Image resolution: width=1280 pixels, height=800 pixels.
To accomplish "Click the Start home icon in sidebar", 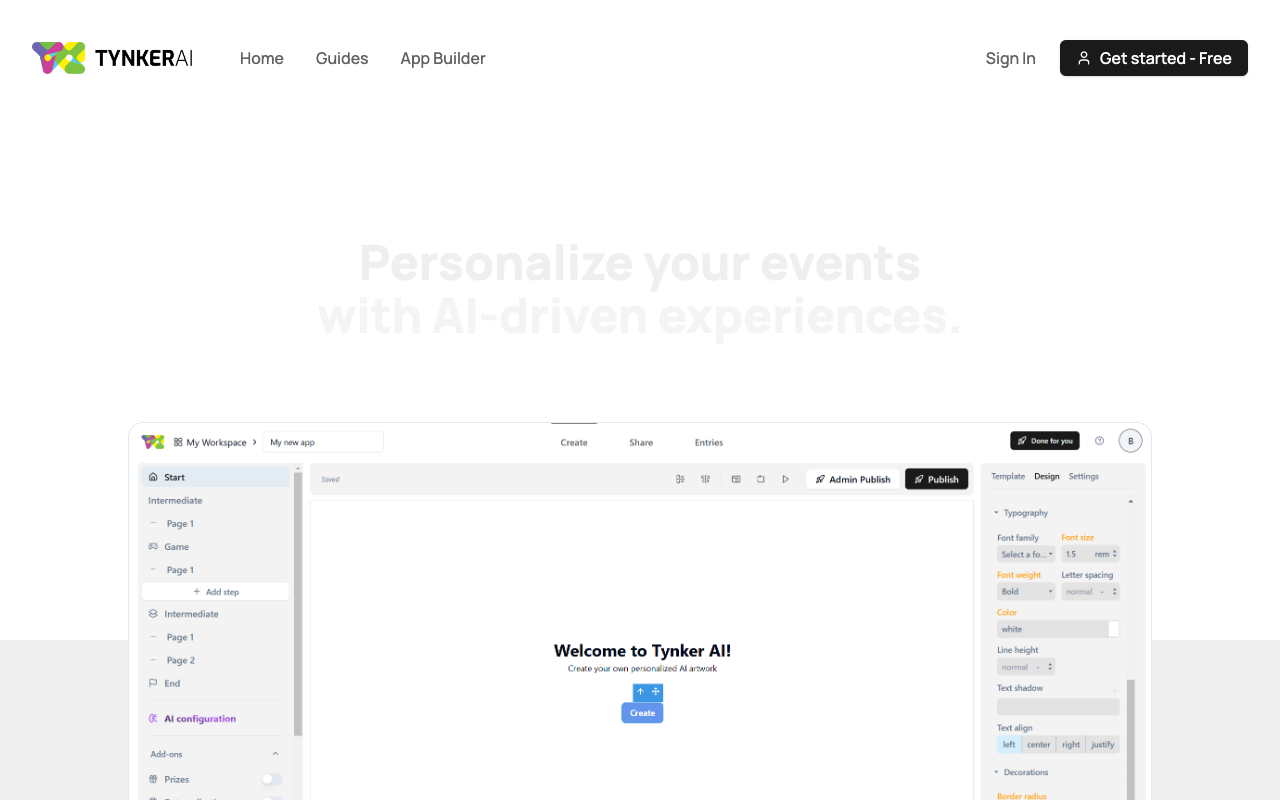I will coord(153,477).
